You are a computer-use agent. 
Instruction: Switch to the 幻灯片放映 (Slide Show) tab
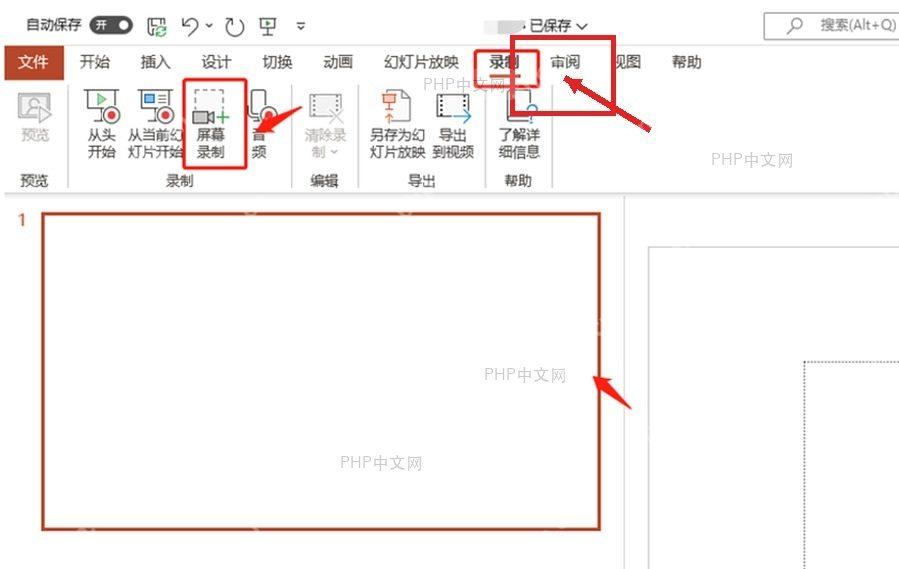[x=421, y=62]
